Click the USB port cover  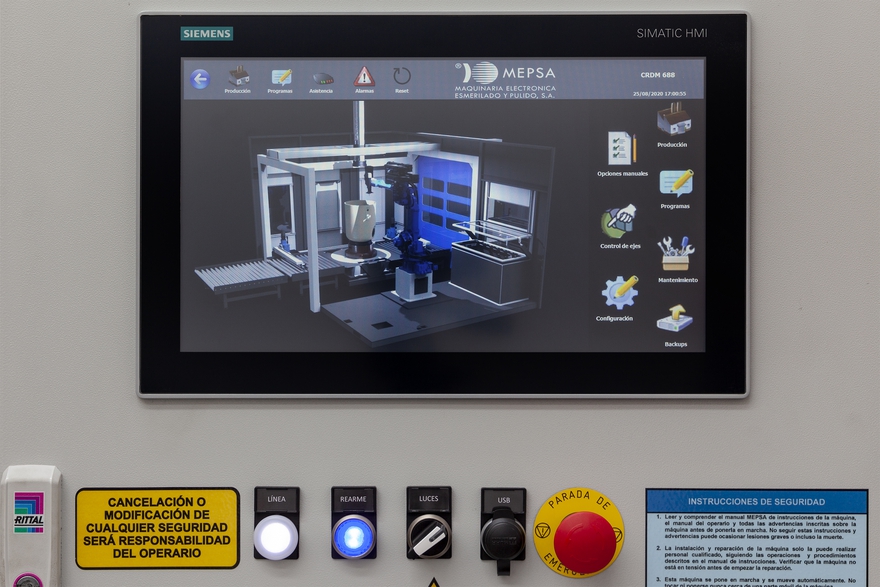tap(502, 536)
